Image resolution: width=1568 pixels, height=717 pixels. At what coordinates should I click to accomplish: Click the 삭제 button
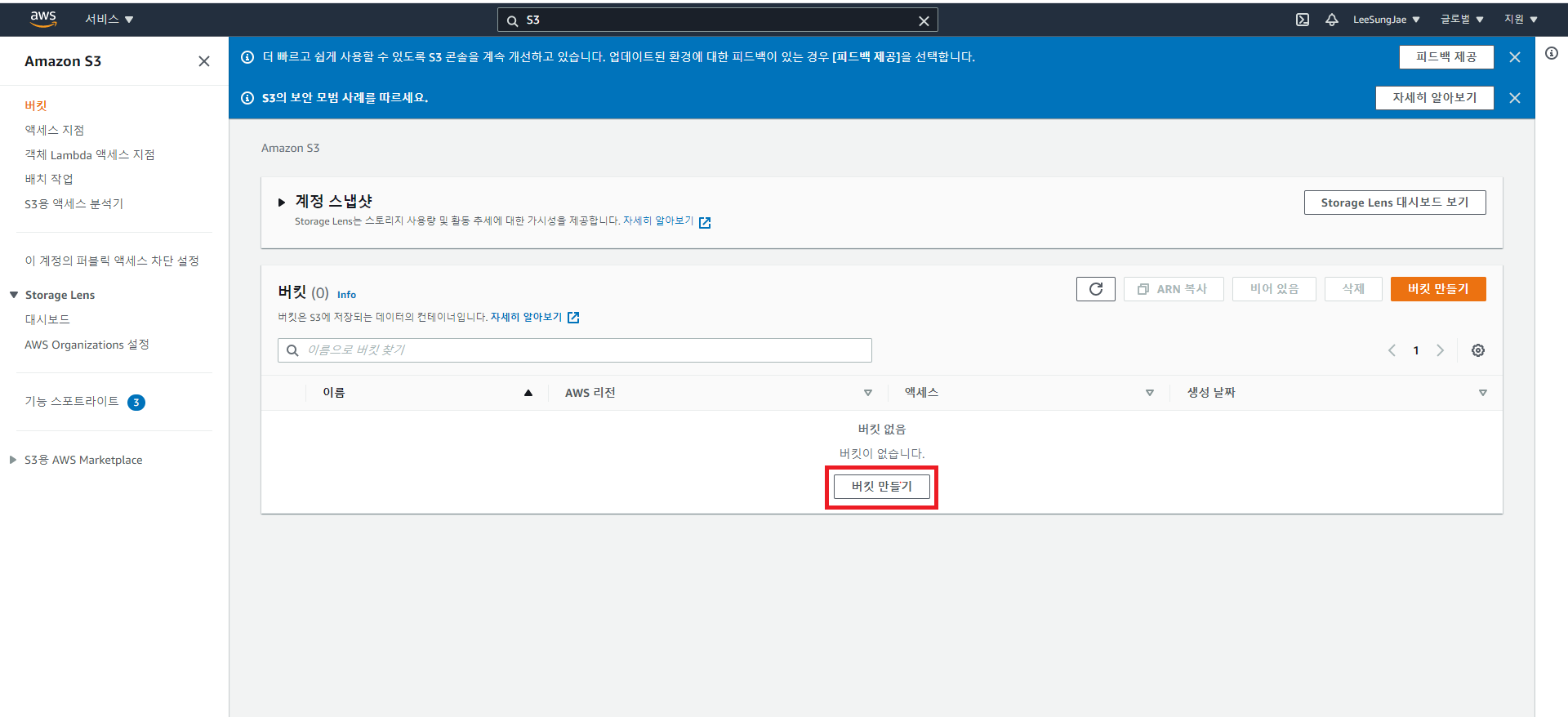(1353, 289)
